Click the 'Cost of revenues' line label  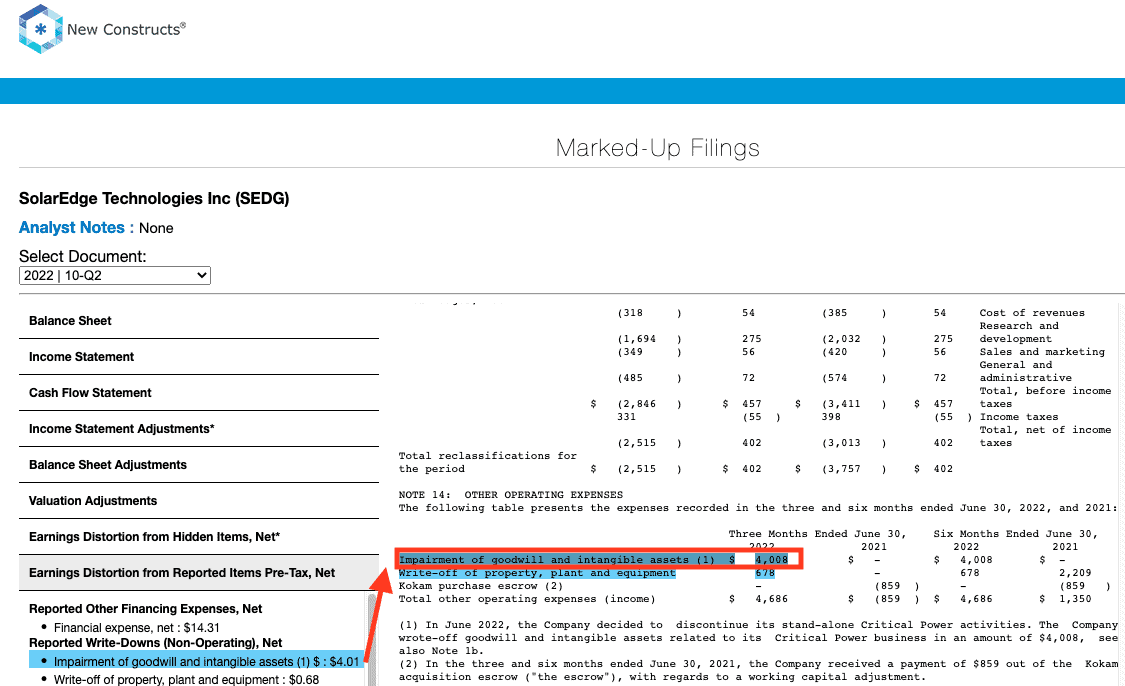click(1032, 313)
